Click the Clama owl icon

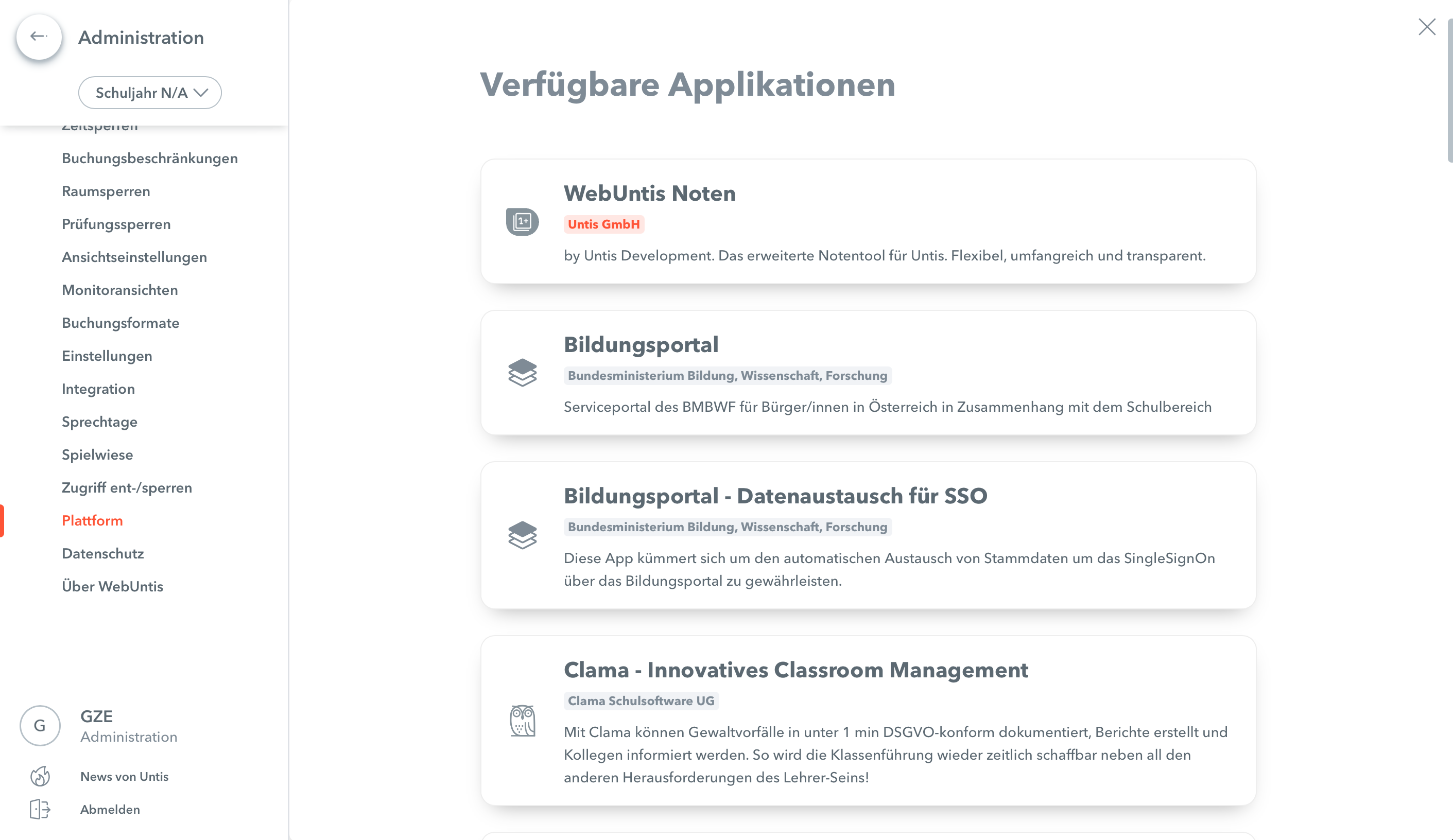point(522,721)
